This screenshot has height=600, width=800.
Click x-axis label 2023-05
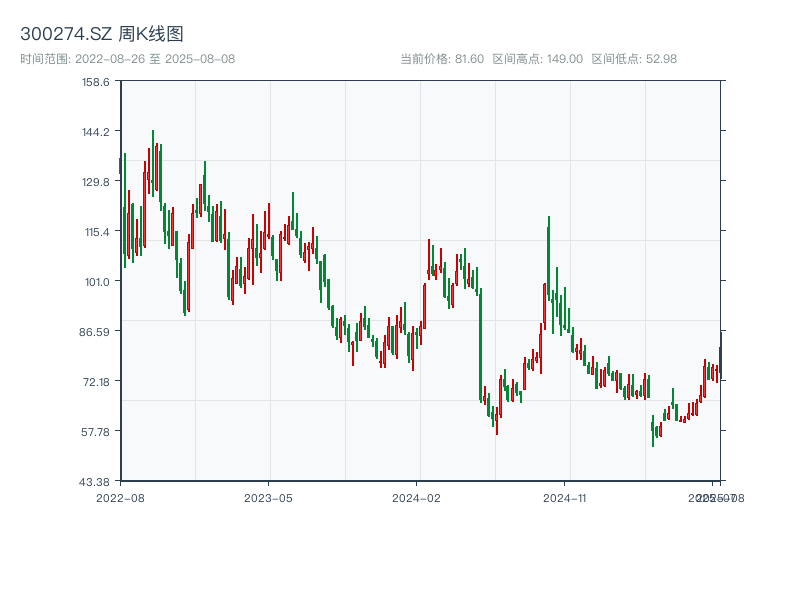tap(268, 498)
